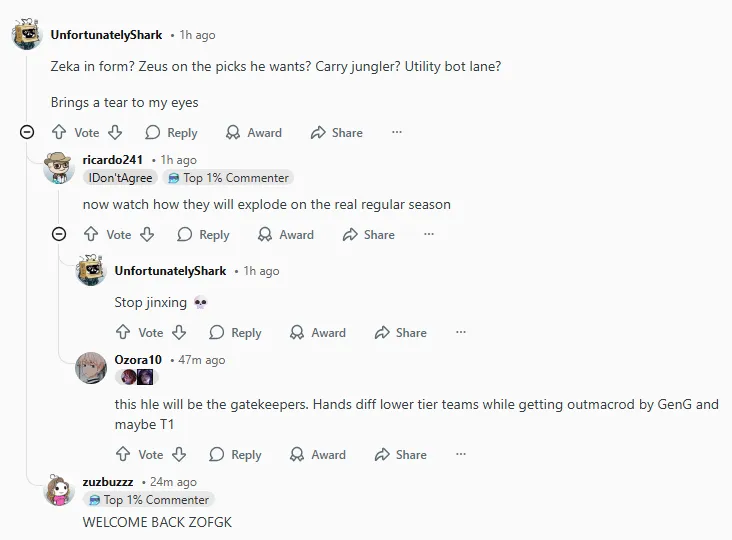Open more options on Ozora10's comment
The width and height of the screenshot is (732, 540).
[461, 454]
